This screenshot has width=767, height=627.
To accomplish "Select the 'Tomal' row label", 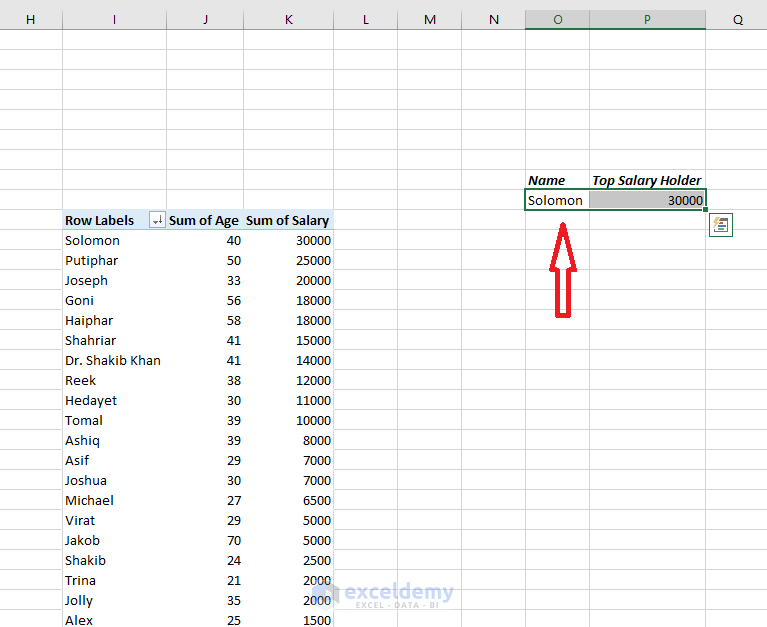I will pyautogui.click(x=114, y=421).
